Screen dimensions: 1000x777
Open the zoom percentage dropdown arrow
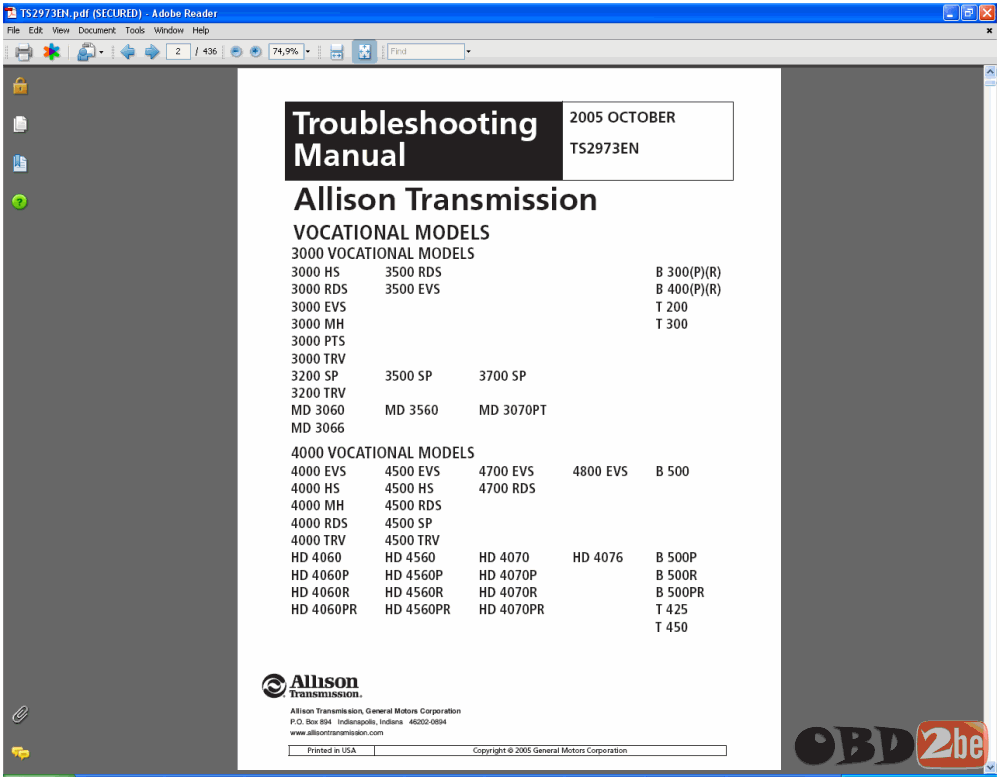click(x=308, y=52)
